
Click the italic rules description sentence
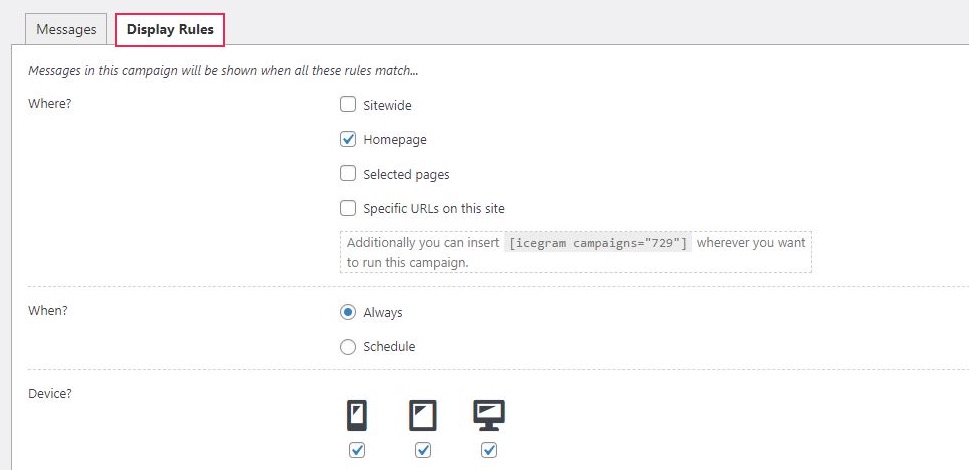pos(224,70)
